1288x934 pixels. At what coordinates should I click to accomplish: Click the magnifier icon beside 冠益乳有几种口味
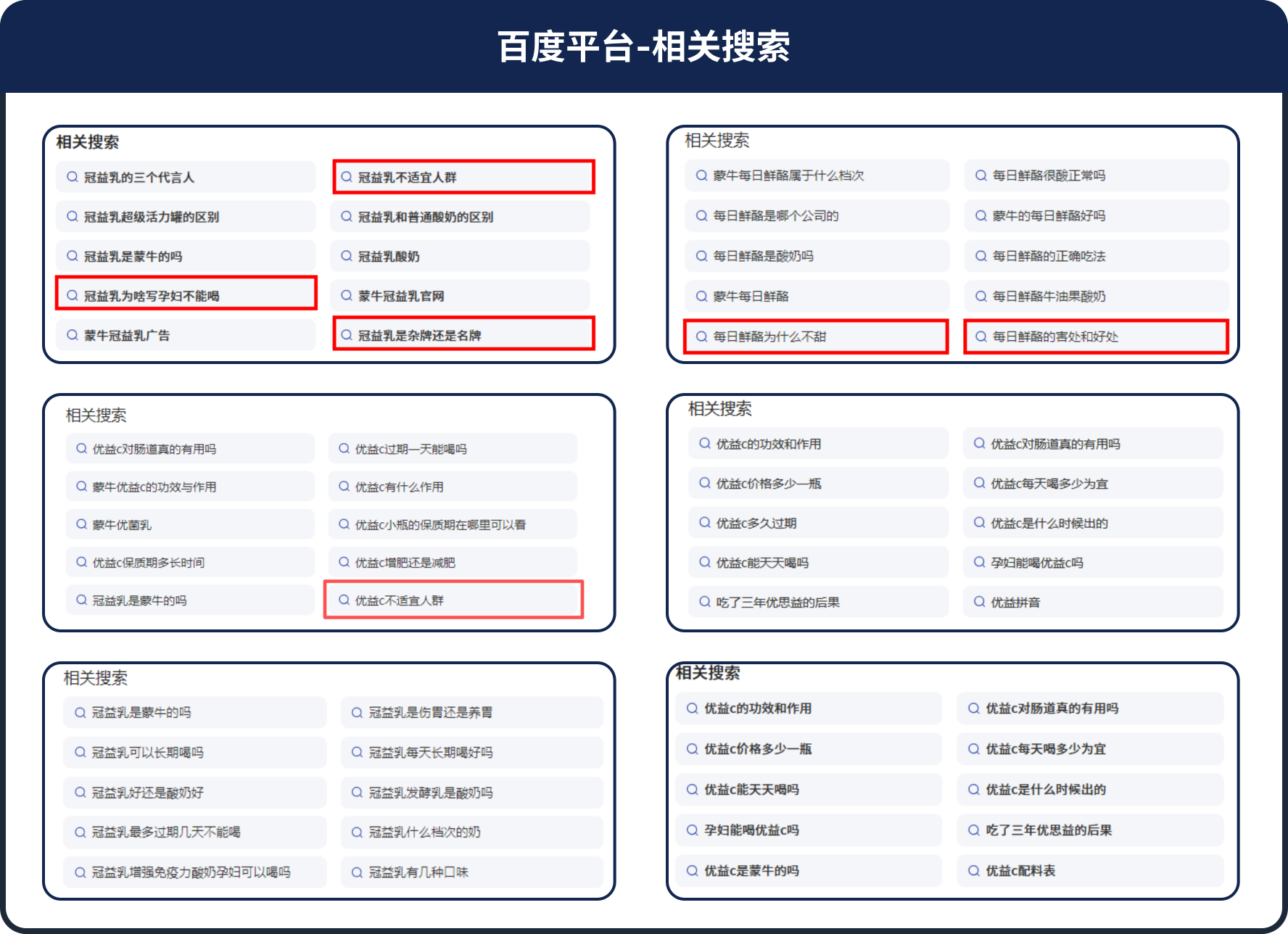click(x=357, y=872)
